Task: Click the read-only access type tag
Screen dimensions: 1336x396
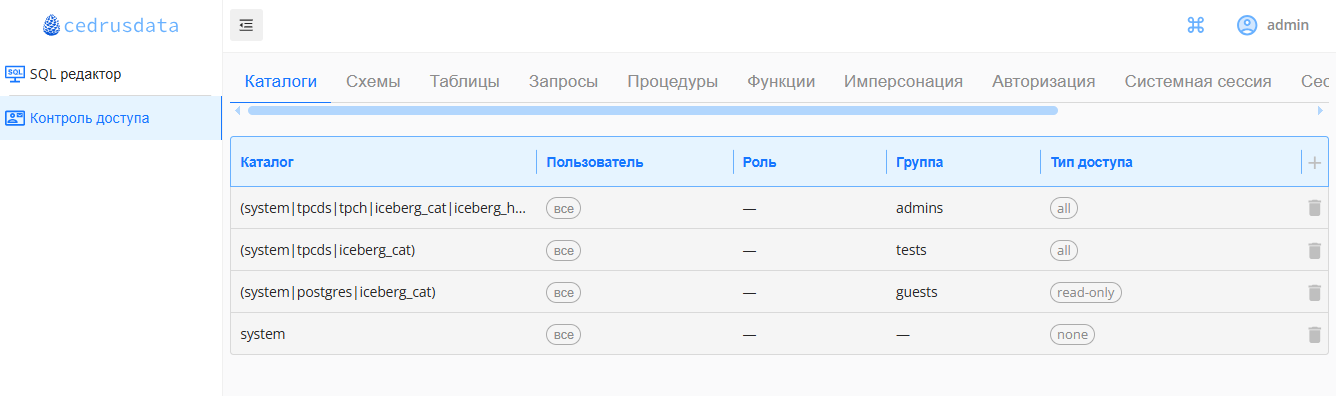Action: [1086, 292]
